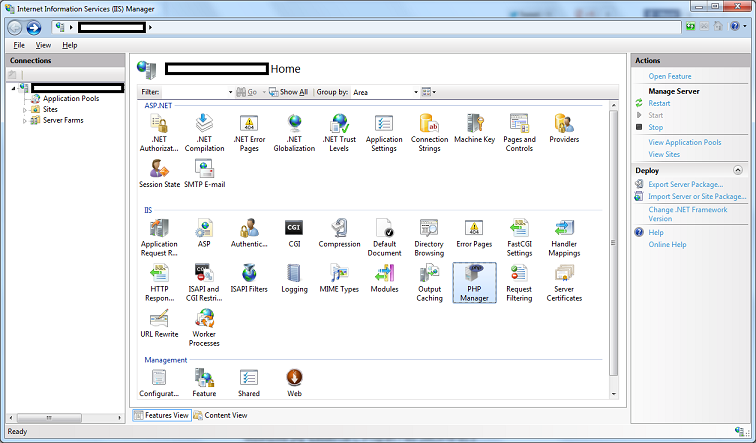Image resolution: width=756 pixels, height=443 pixels.
Task: Open .NET Trust Levels feature
Action: coord(339,133)
